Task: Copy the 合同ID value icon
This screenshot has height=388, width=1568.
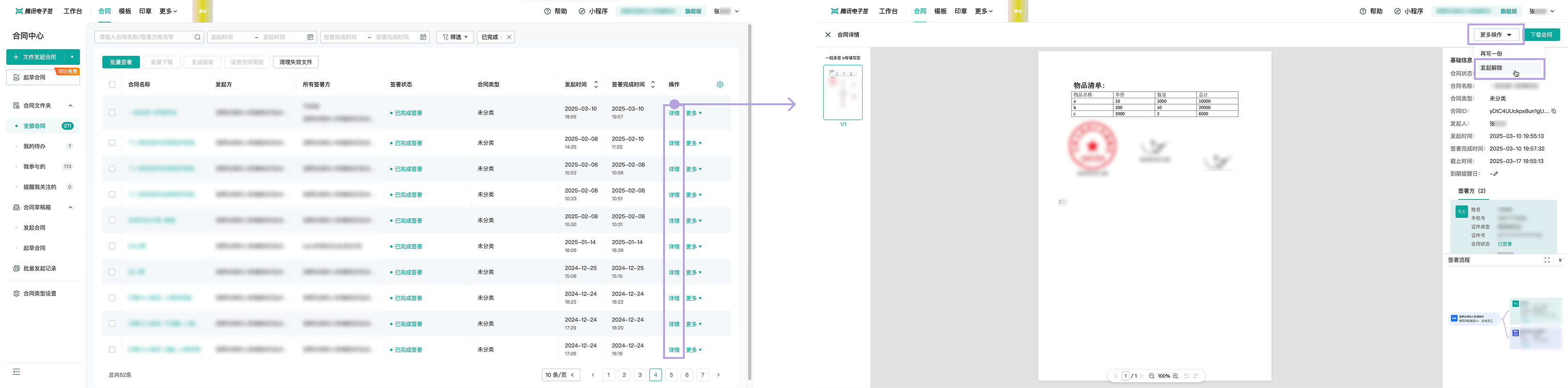Action: pyautogui.click(x=1554, y=111)
